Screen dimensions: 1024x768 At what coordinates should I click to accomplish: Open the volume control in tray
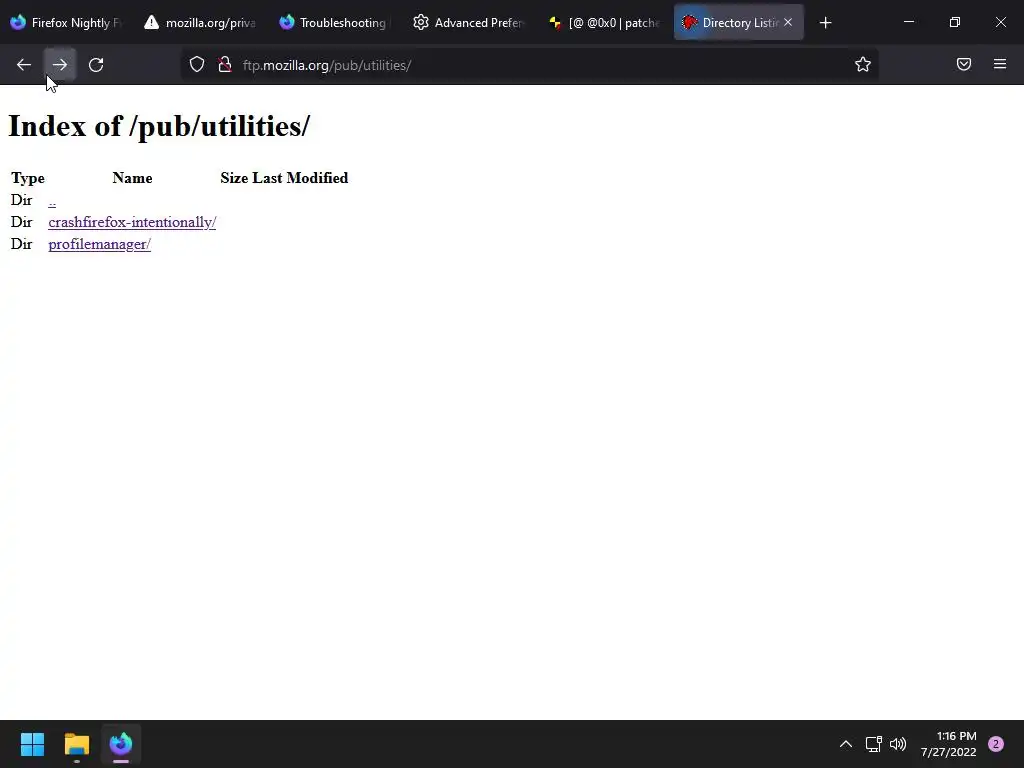pos(899,744)
